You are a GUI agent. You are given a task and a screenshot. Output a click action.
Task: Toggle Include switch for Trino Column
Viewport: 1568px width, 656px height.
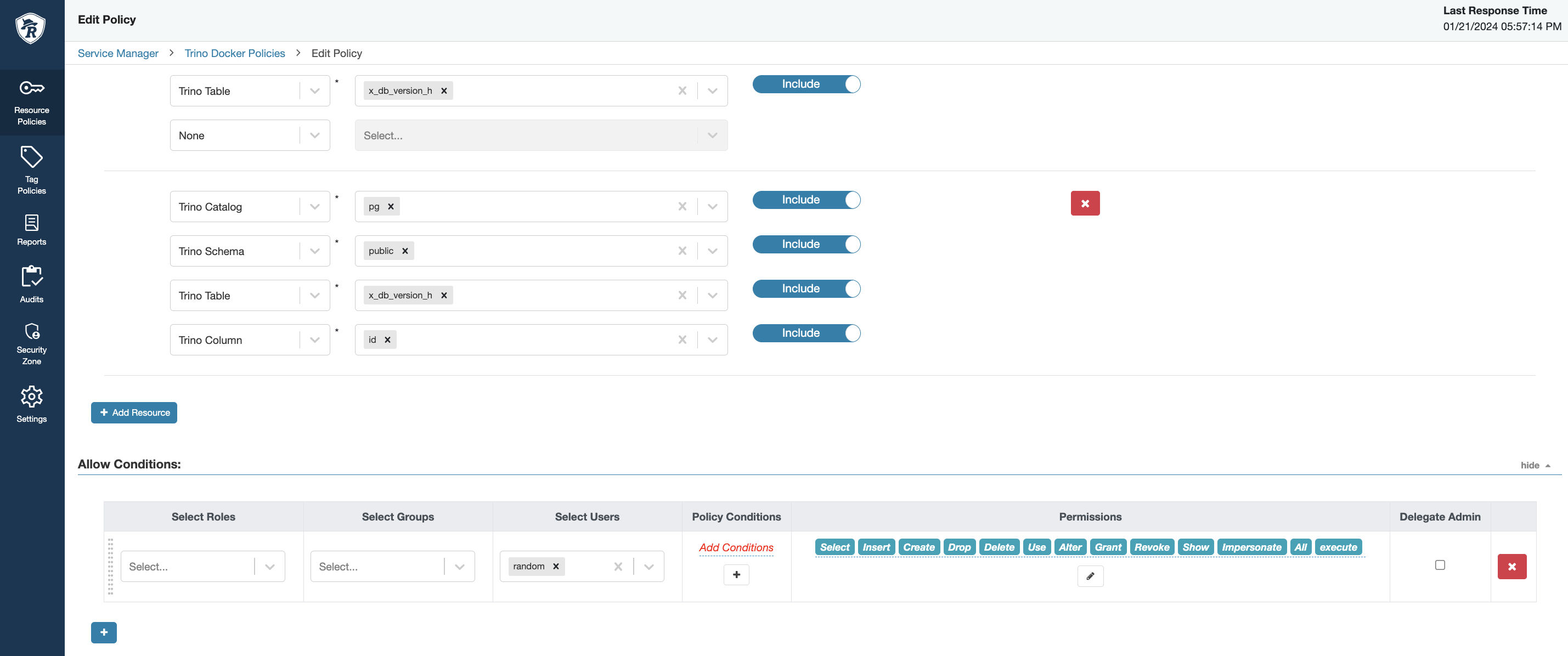click(x=806, y=333)
